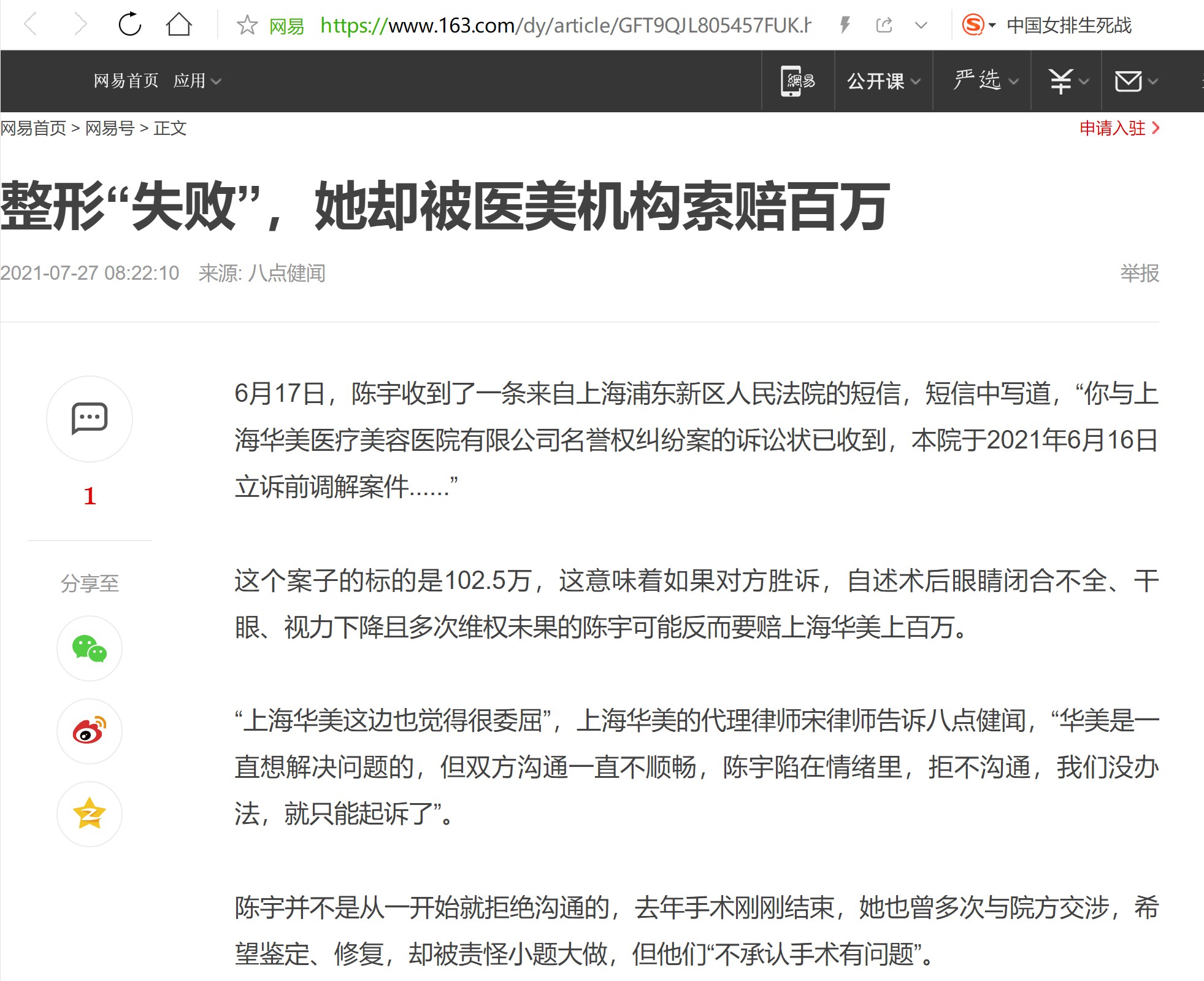This screenshot has height=981, width=1204.
Task: Click paragraph starting 6月17日，陈宇收到了
Action: coord(696,440)
